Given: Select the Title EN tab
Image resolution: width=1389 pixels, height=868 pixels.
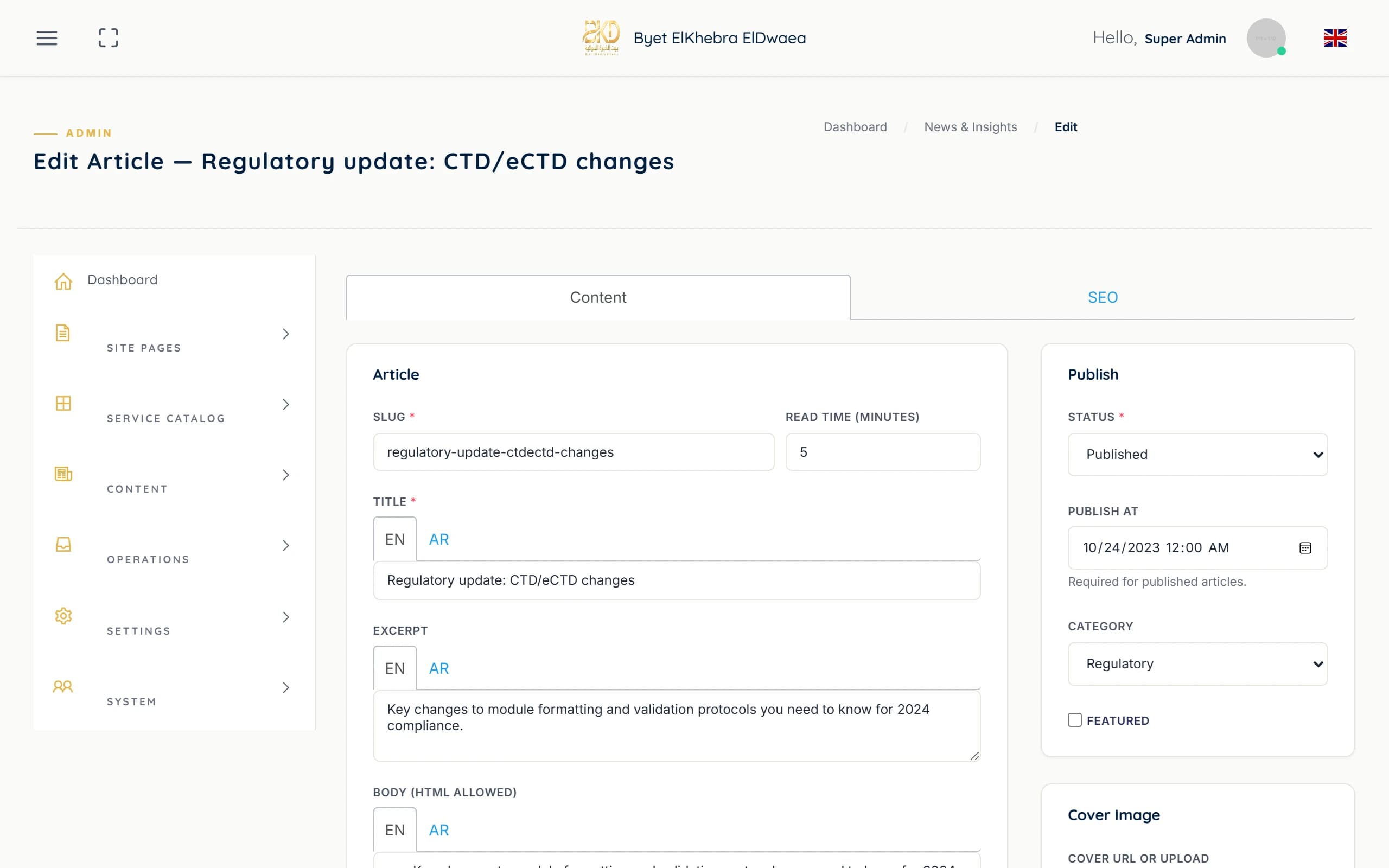Looking at the screenshot, I should [395, 539].
